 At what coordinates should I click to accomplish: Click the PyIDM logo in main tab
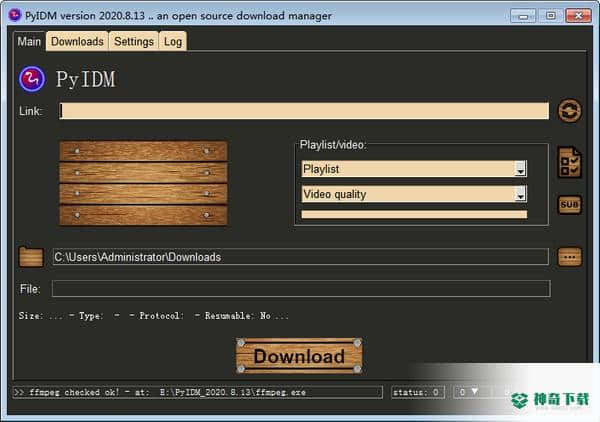pos(32,79)
